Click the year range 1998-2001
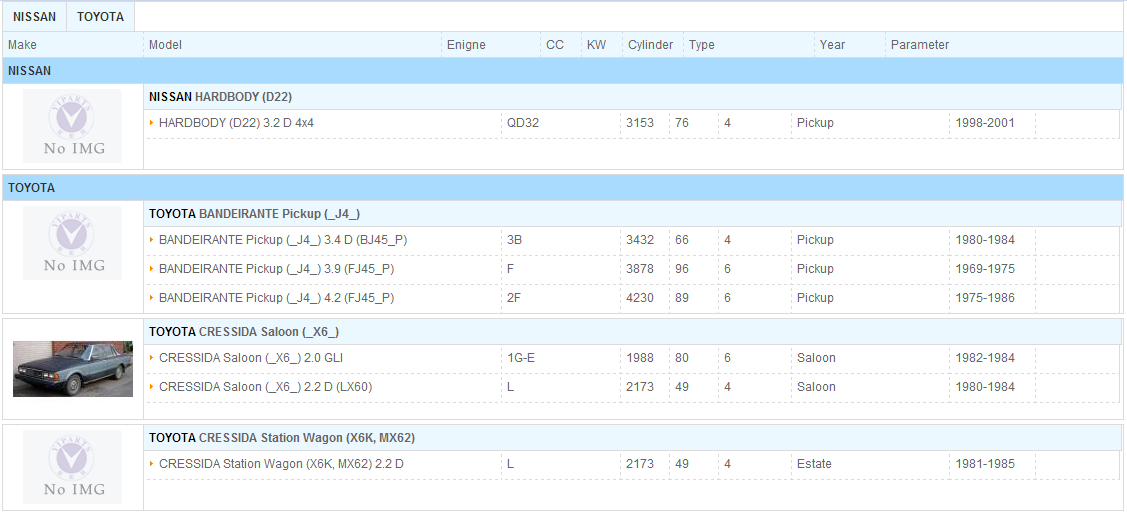Image resolution: width=1127 pixels, height=513 pixels. [985, 123]
